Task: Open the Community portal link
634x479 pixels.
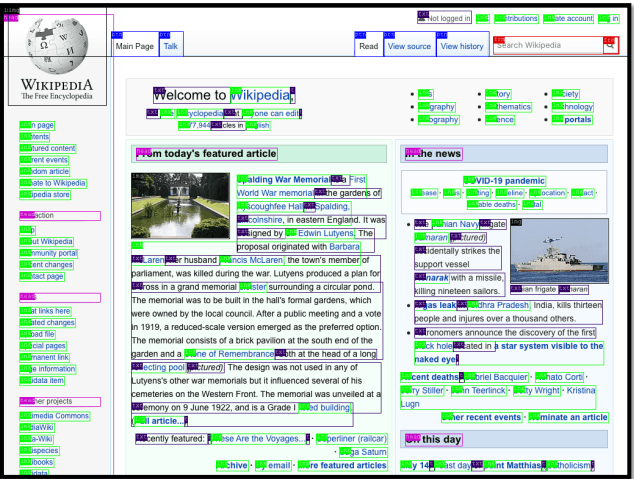Action: pos(49,253)
